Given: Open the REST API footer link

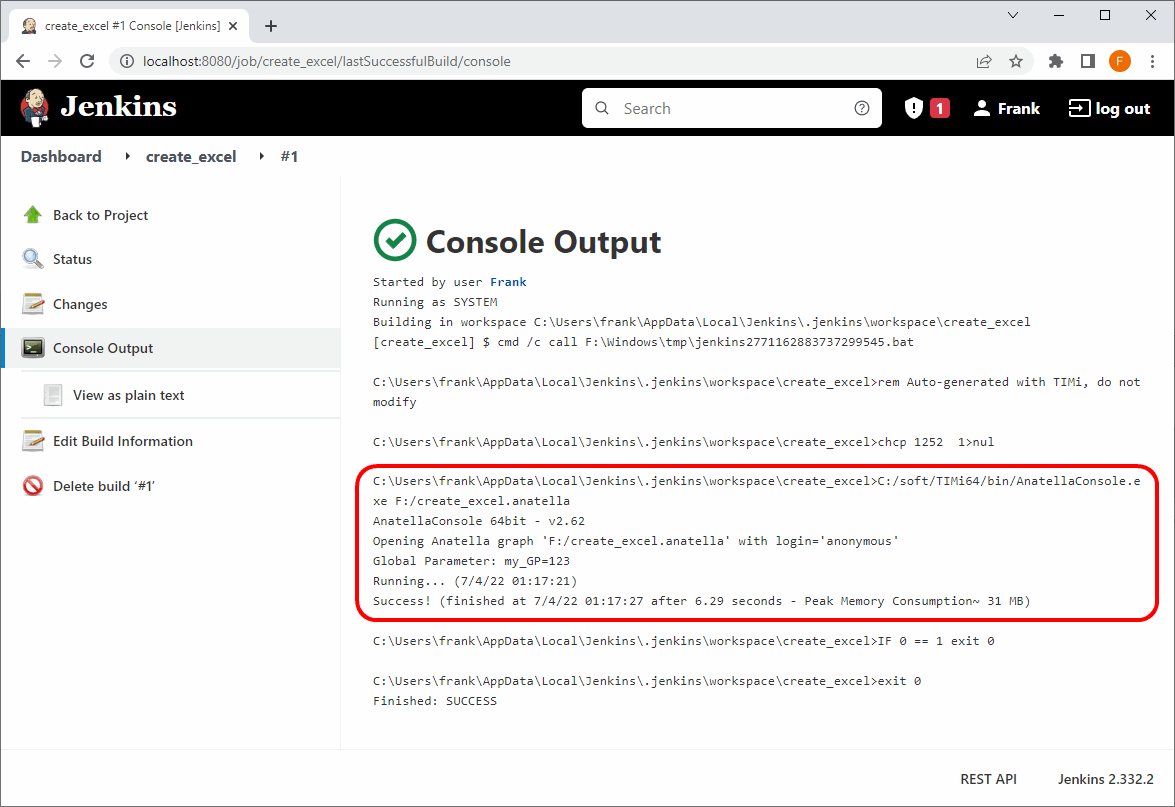Looking at the screenshot, I should 988,779.
